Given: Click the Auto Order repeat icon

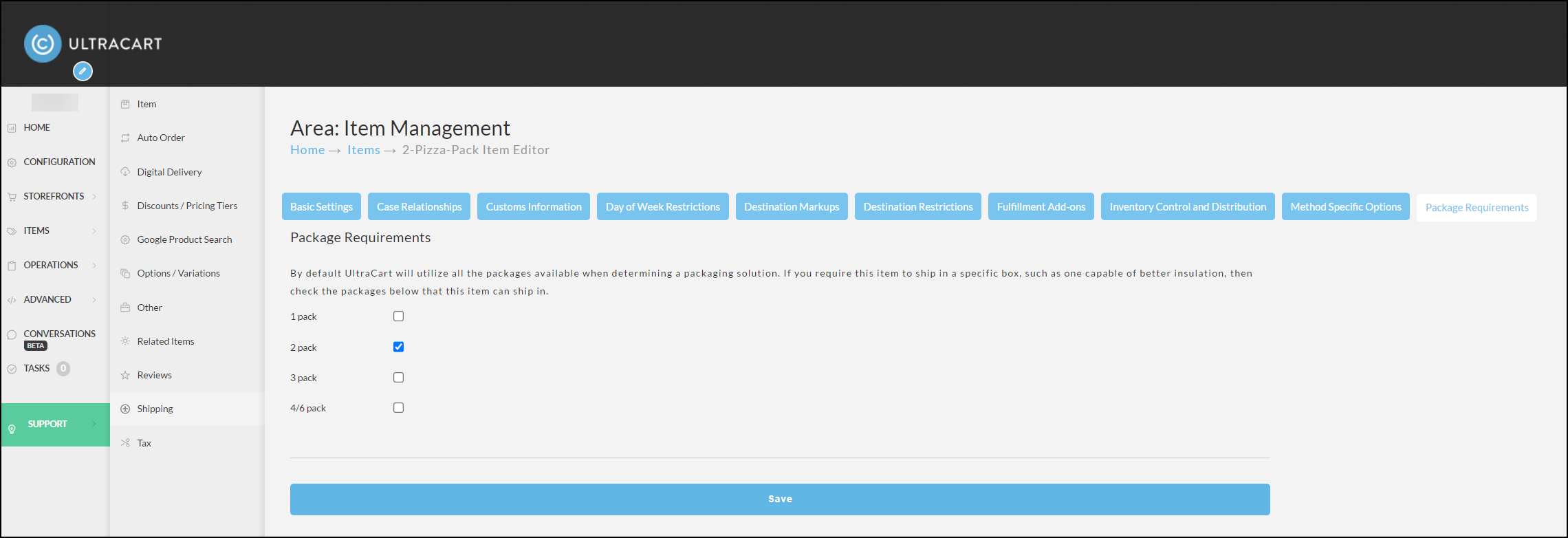Looking at the screenshot, I should (x=125, y=138).
